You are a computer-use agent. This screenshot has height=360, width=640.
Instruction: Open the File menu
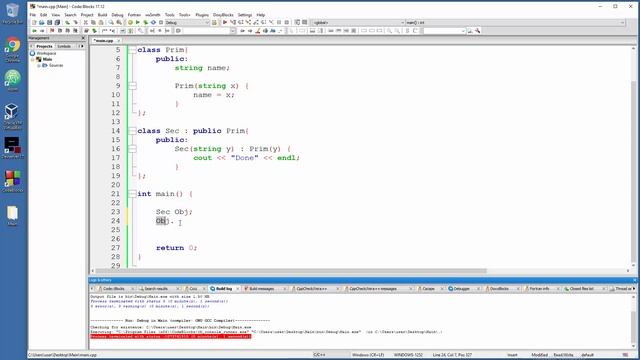[33, 15]
